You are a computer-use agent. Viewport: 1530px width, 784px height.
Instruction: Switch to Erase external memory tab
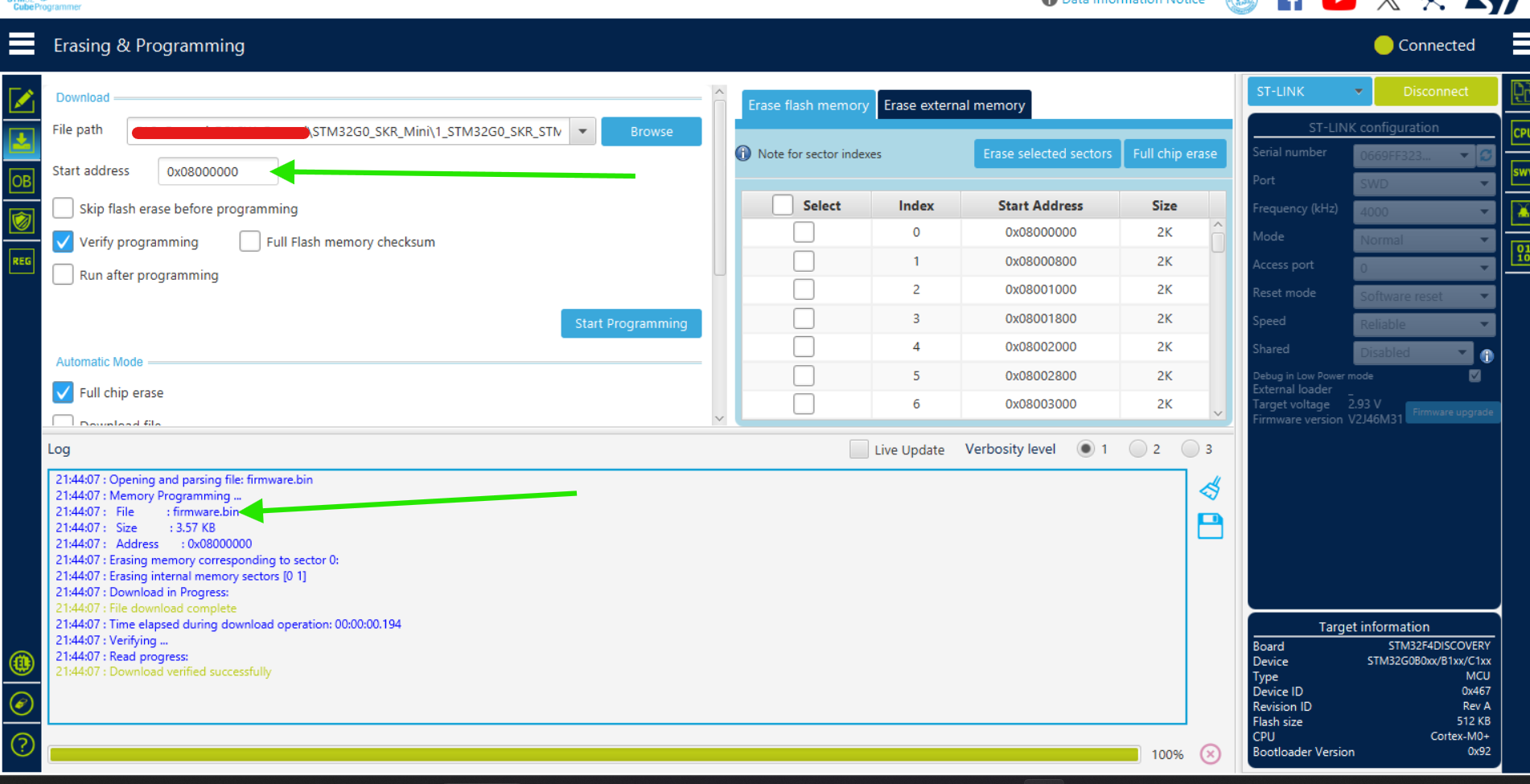tap(954, 105)
